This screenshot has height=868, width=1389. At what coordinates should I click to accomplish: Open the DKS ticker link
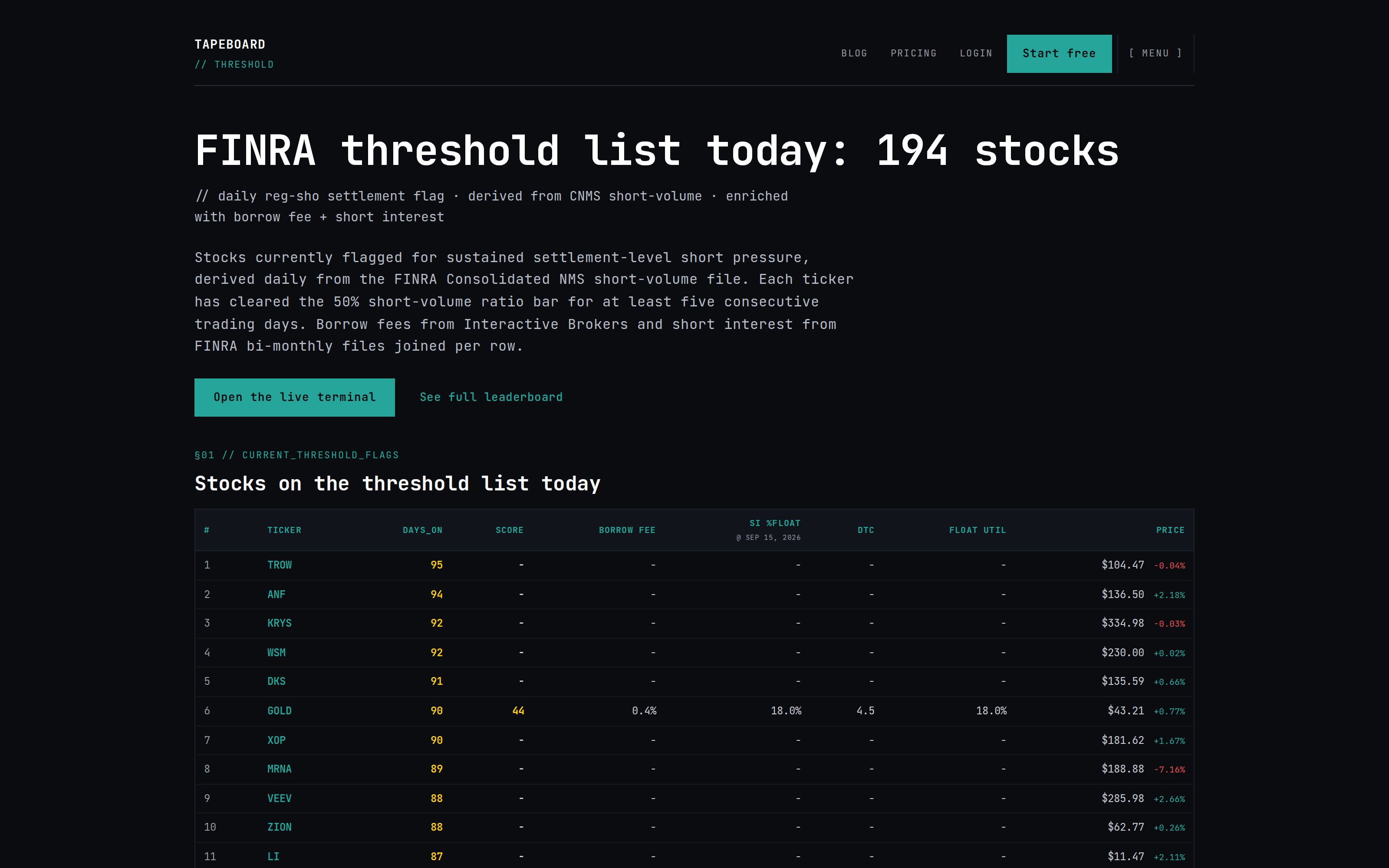coord(276,681)
